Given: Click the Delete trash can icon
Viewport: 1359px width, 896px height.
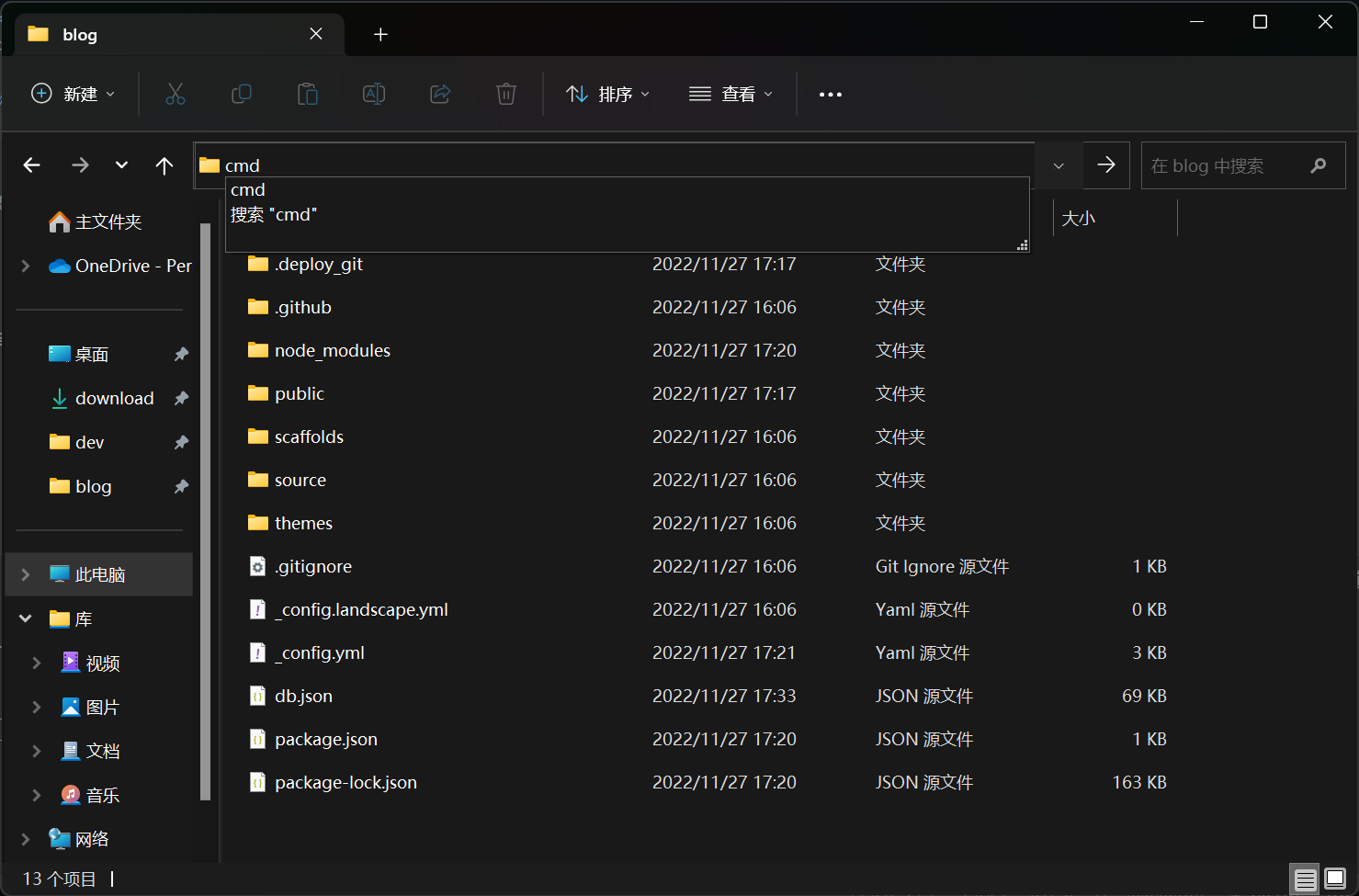Looking at the screenshot, I should tap(506, 94).
